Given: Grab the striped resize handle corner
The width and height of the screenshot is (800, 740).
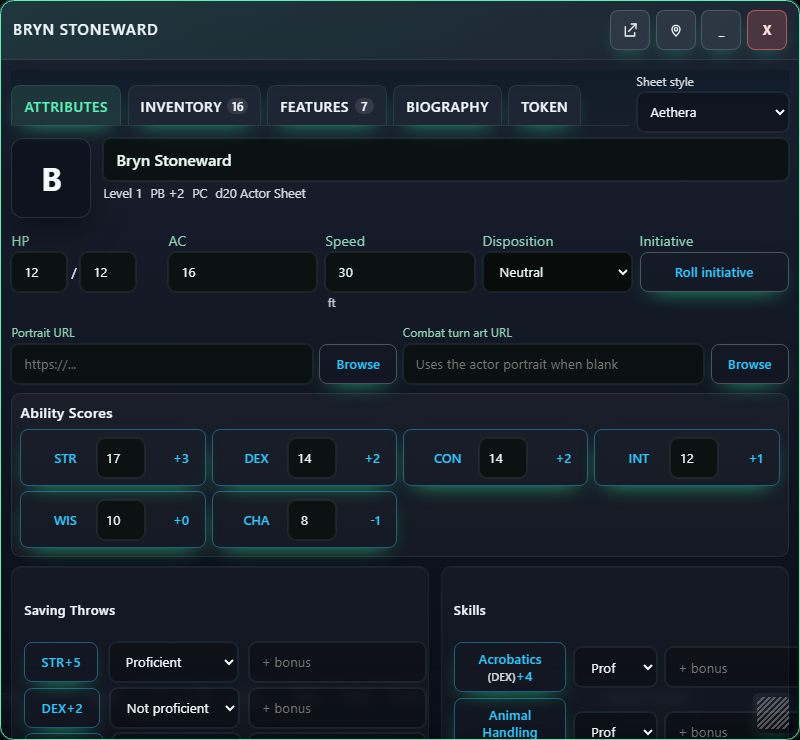Looking at the screenshot, I should (772, 712).
